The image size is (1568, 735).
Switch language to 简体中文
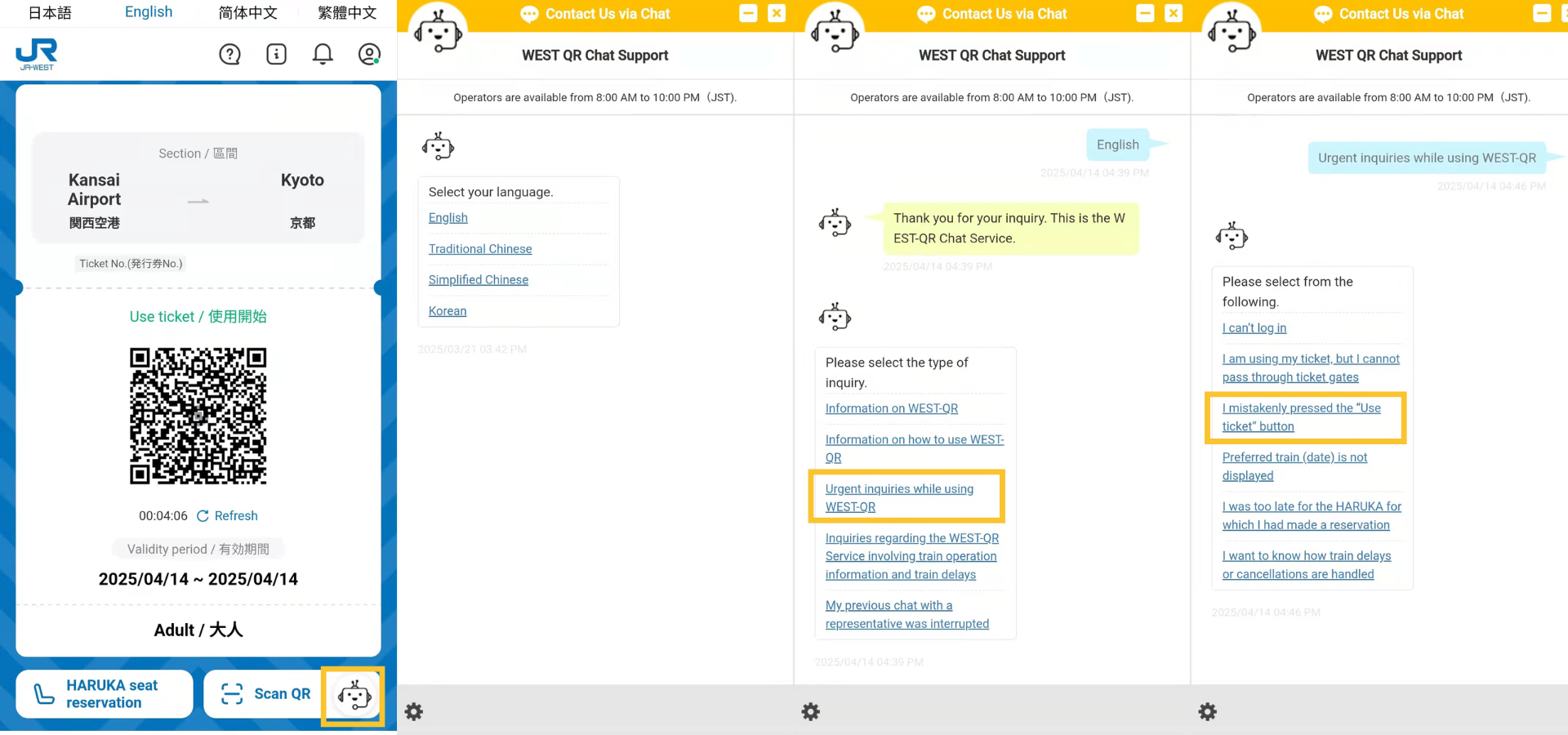(248, 13)
